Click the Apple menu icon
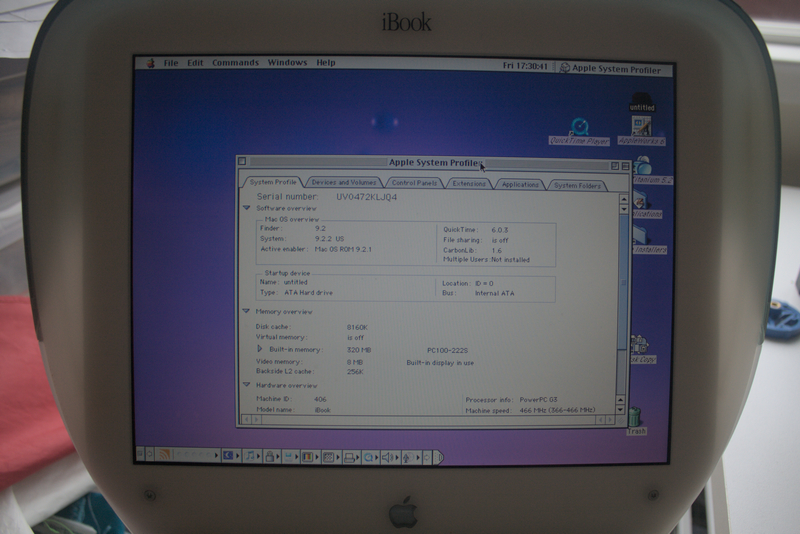Viewport: 800px width, 534px height. tap(151, 63)
